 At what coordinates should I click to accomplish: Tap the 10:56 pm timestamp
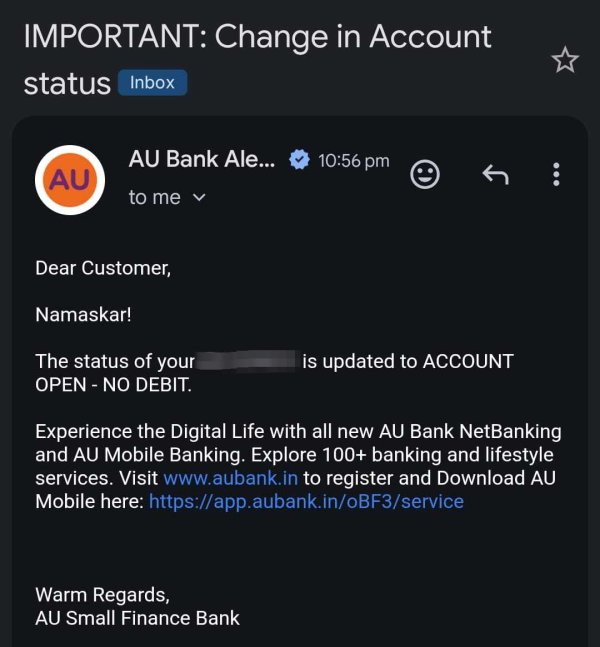(x=353, y=160)
